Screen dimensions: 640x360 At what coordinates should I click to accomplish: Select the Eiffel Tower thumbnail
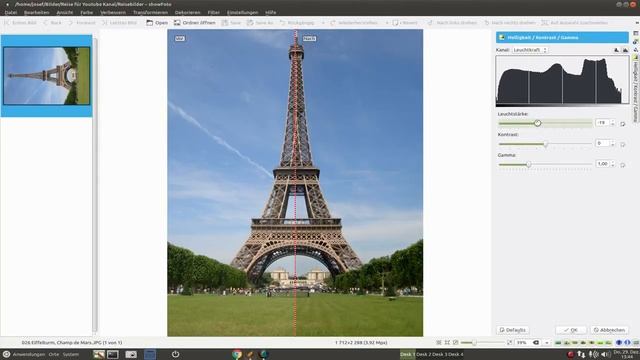coord(47,76)
